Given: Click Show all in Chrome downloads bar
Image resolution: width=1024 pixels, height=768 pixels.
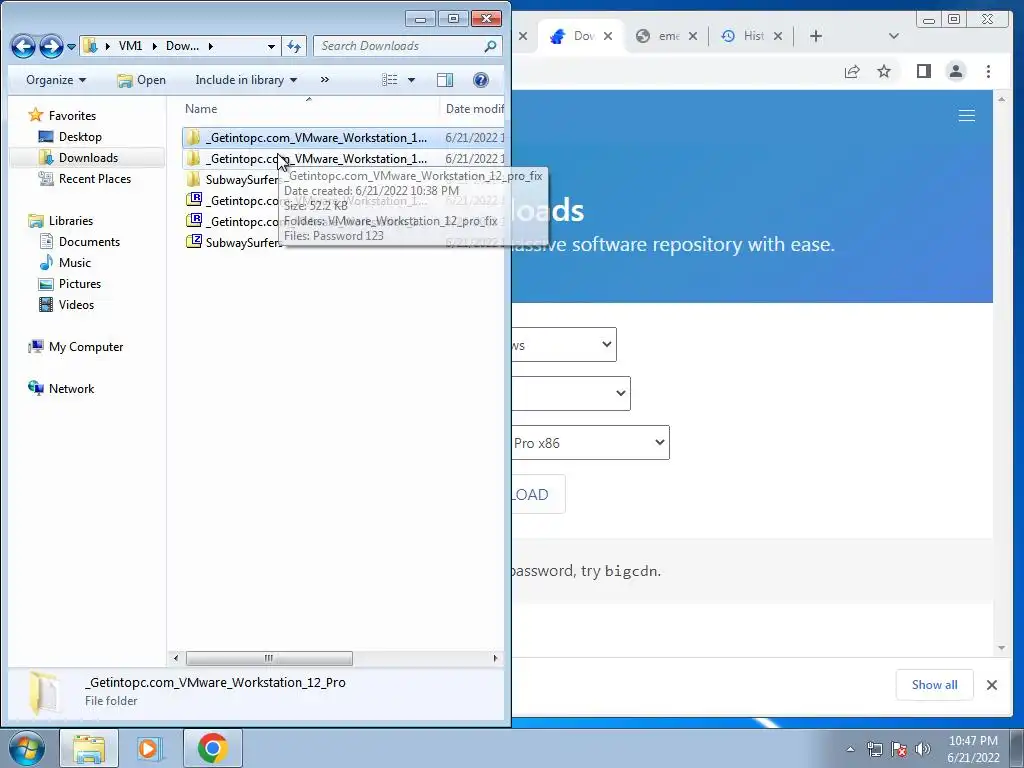Looking at the screenshot, I should coord(935,685).
